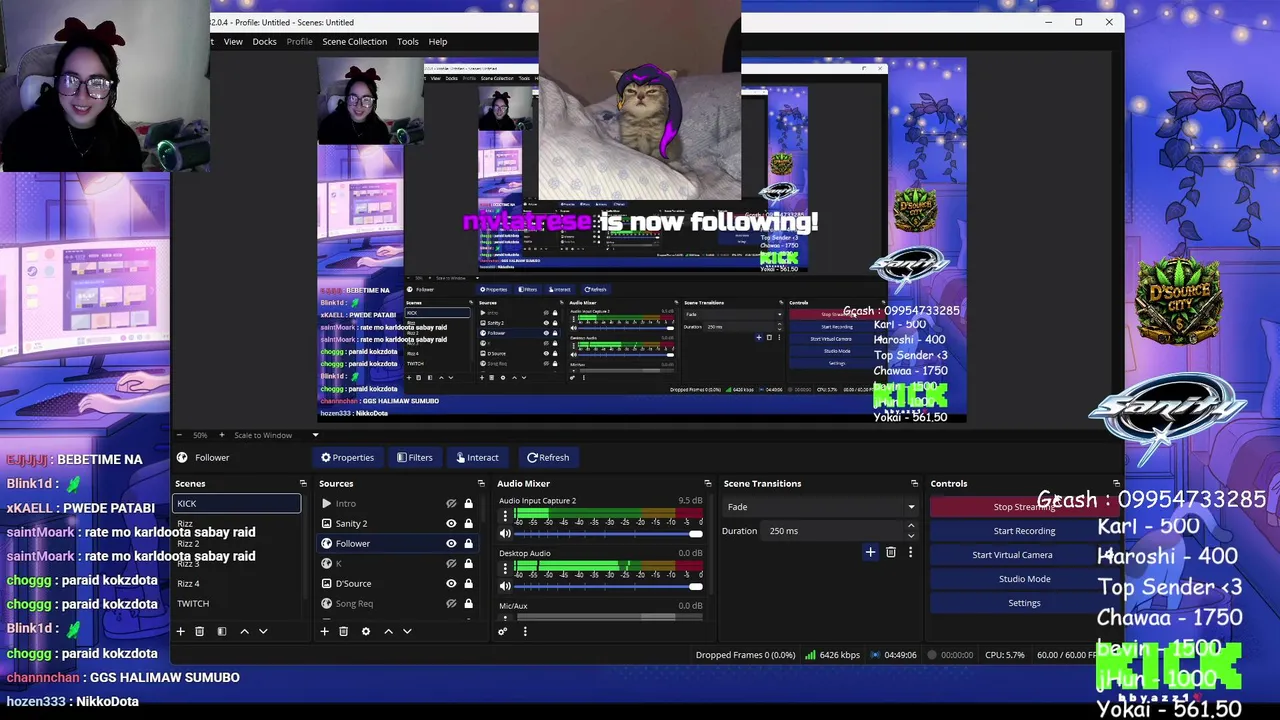Remove selected source via Sources trash icon
This screenshot has width=1280, height=720.
(343, 631)
